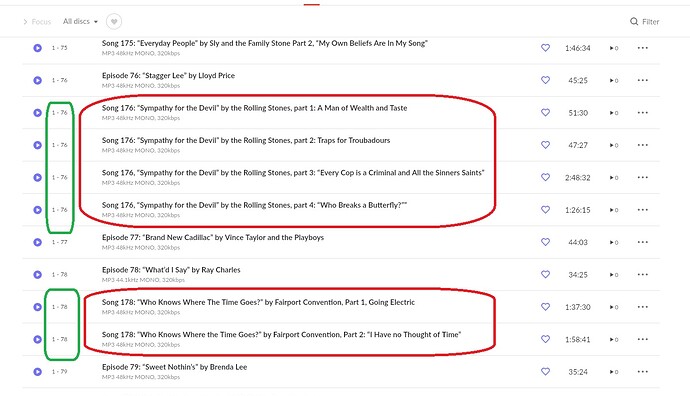690x396 pixels.
Task: Click play count on Brand New Cadillac row
Action: pos(614,242)
